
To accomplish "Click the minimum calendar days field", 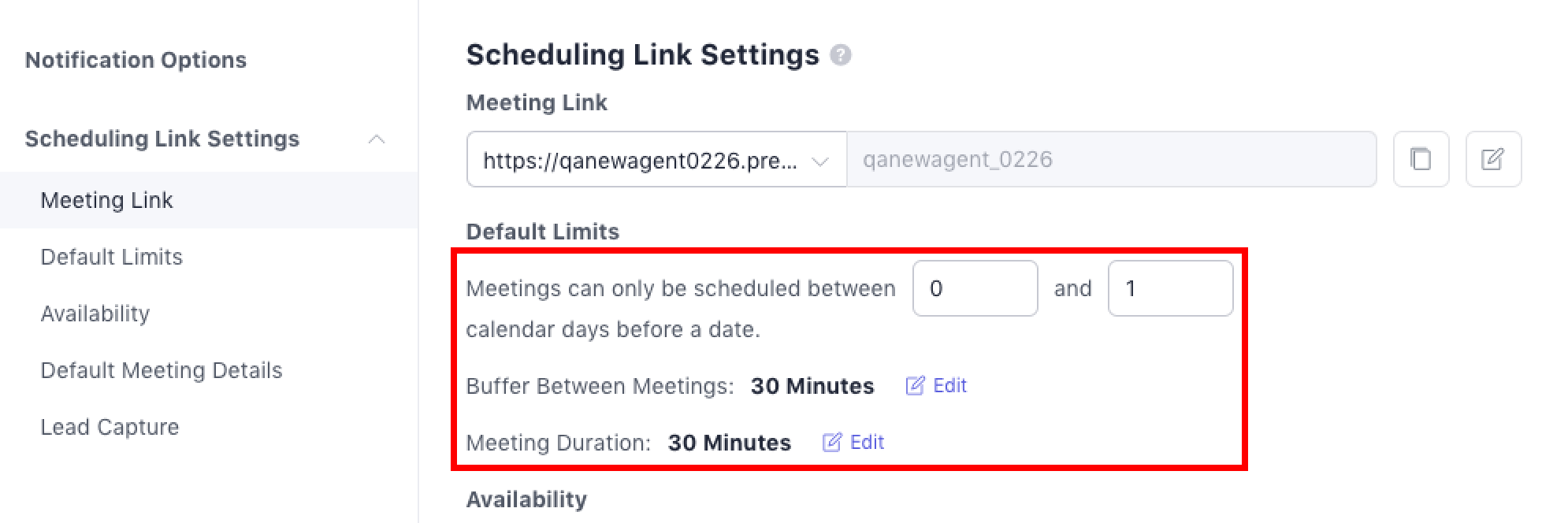I will [x=975, y=288].
